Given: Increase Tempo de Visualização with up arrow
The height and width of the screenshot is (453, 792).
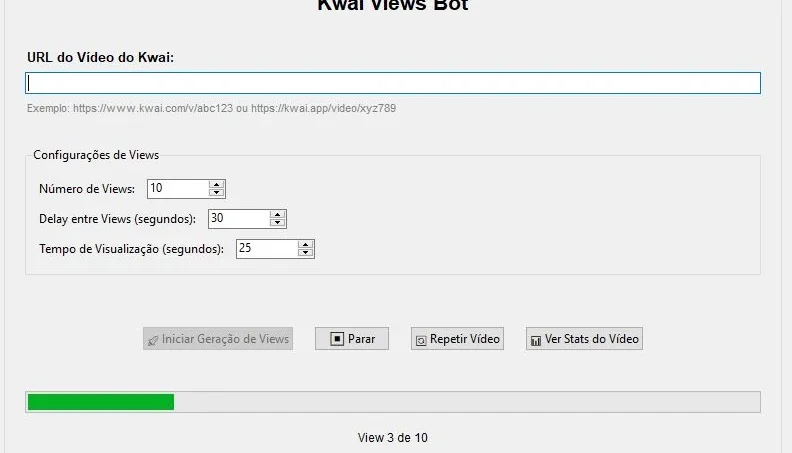Looking at the screenshot, I should click(x=306, y=244).
